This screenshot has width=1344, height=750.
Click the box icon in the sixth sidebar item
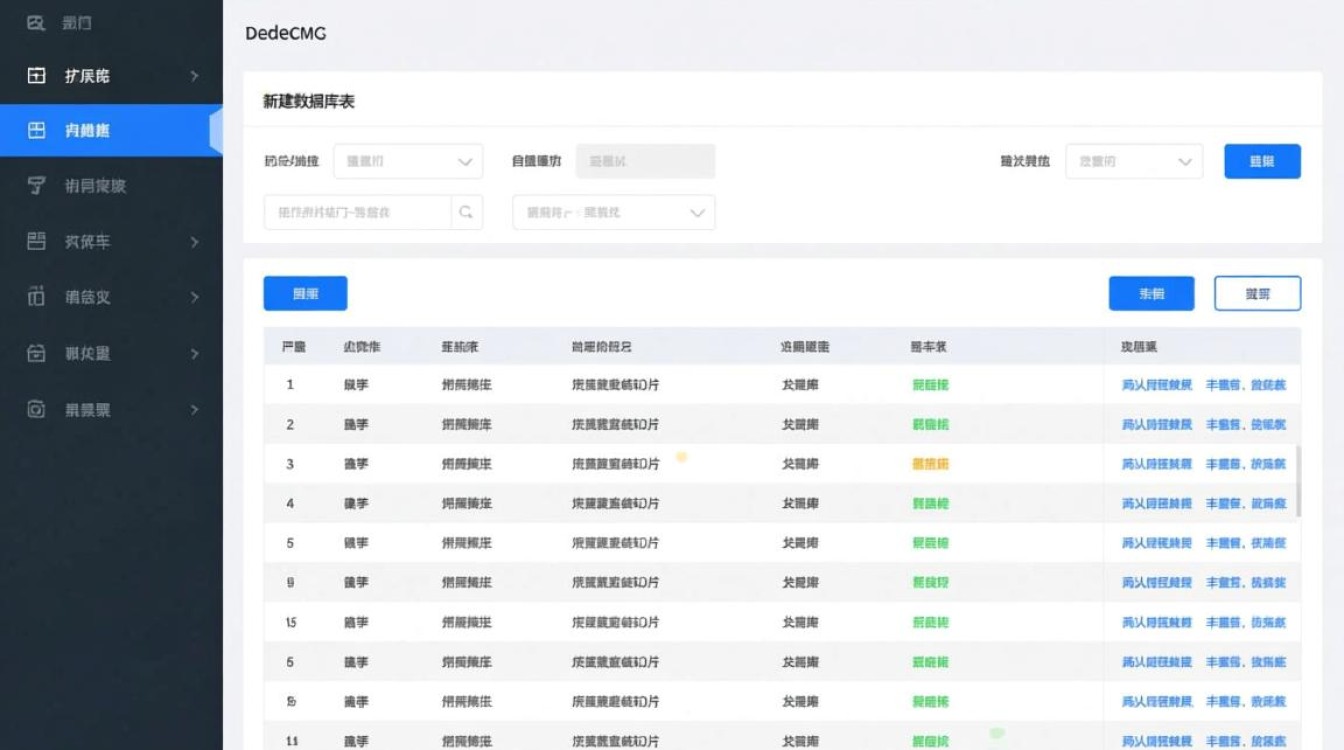point(36,297)
